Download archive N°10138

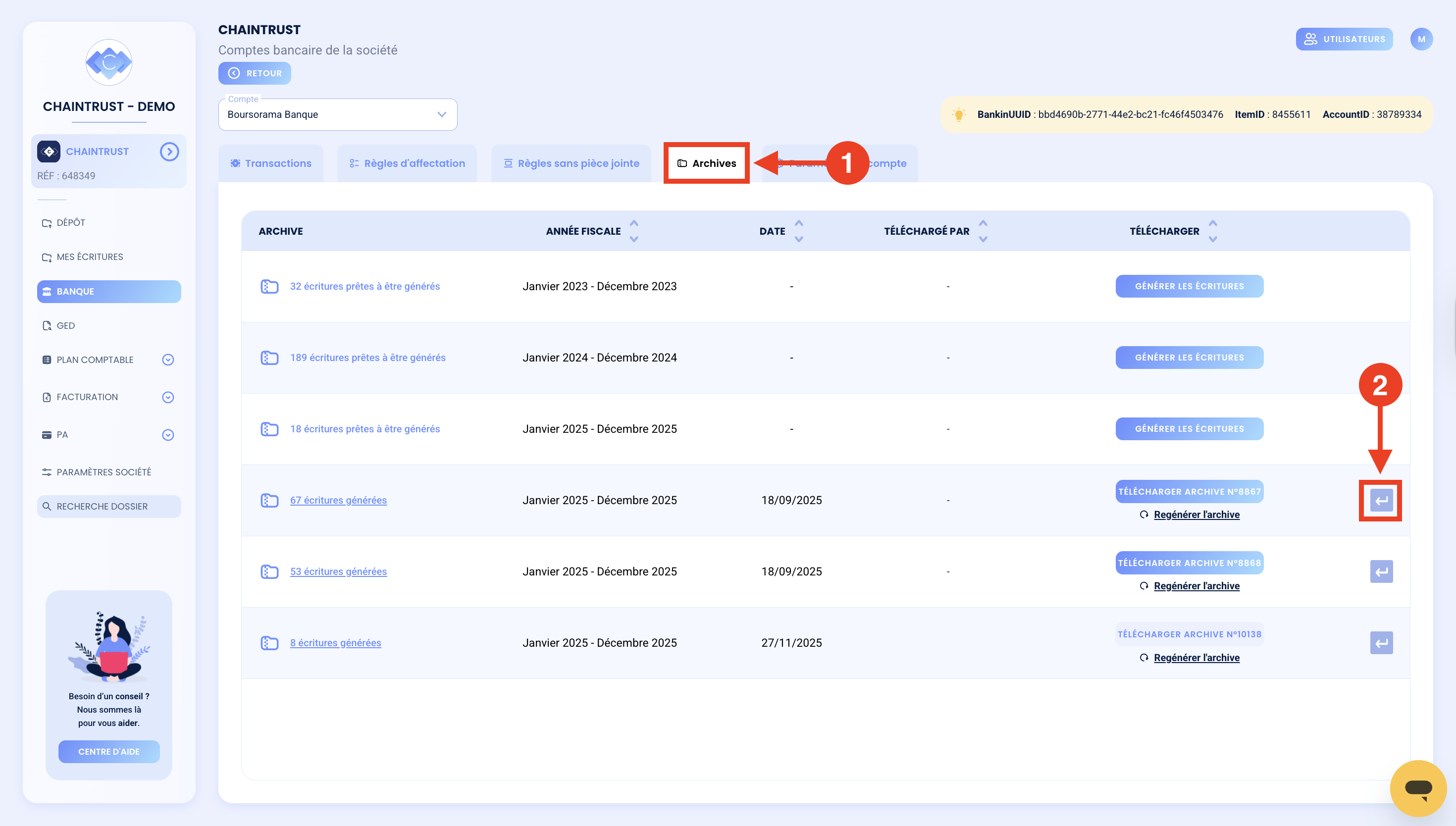tap(1190, 634)
